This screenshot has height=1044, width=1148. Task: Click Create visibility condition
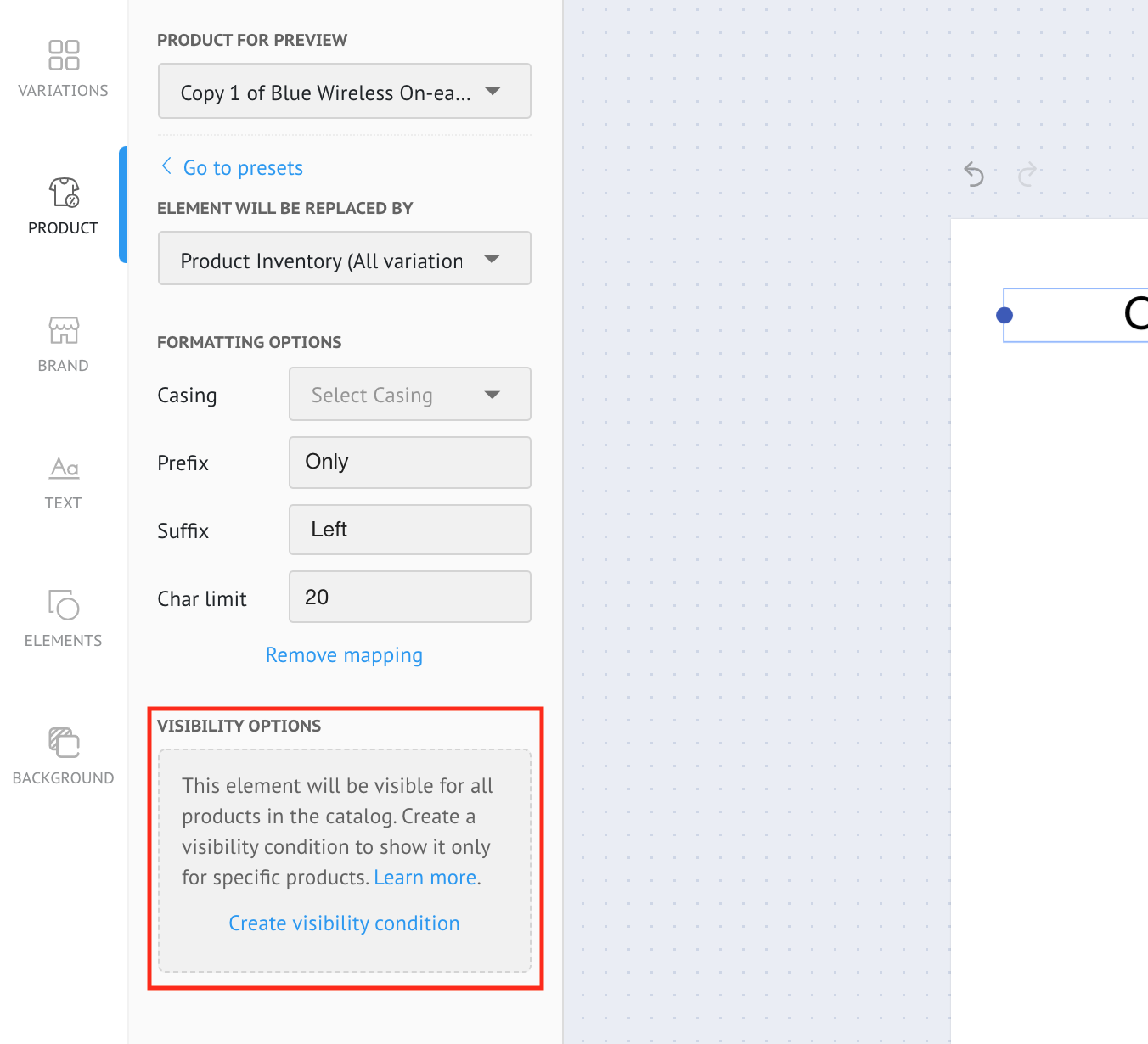[344, 923]
